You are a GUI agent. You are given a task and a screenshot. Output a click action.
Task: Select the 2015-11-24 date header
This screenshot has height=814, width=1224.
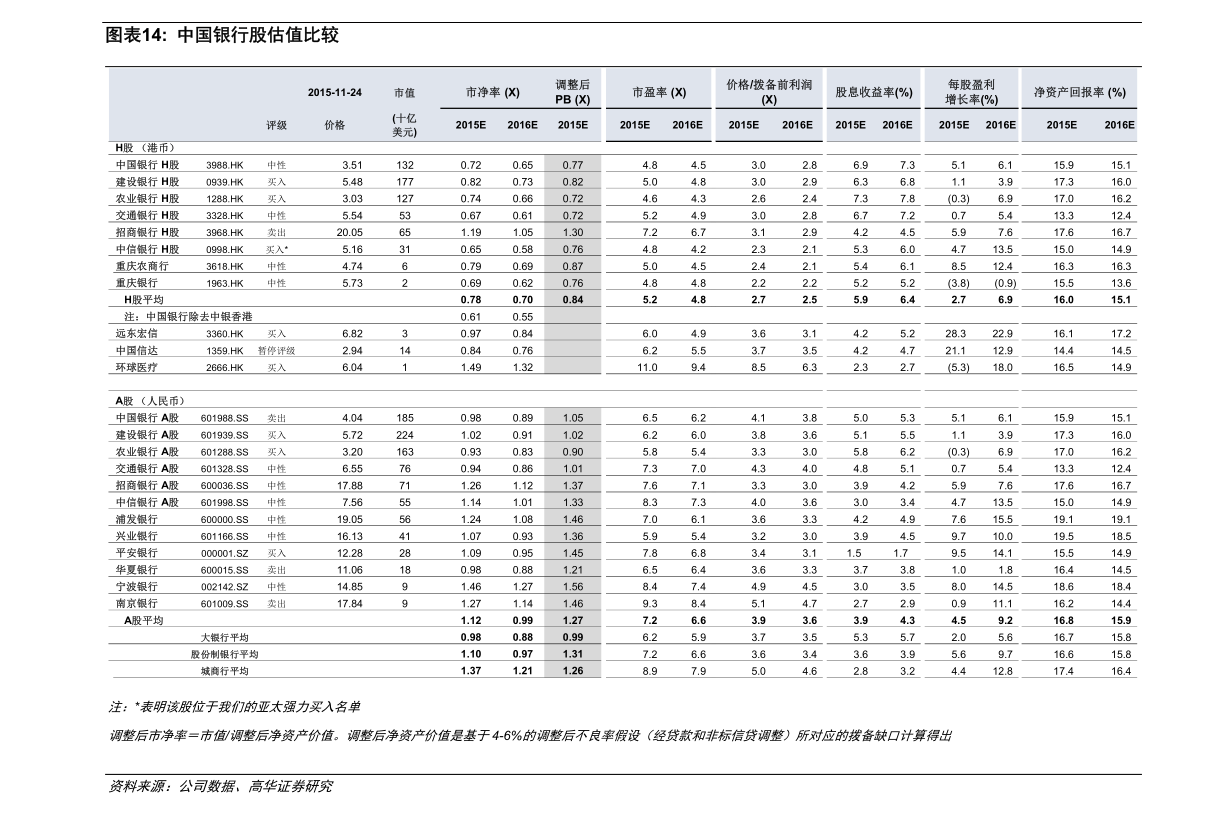point(335,92)
